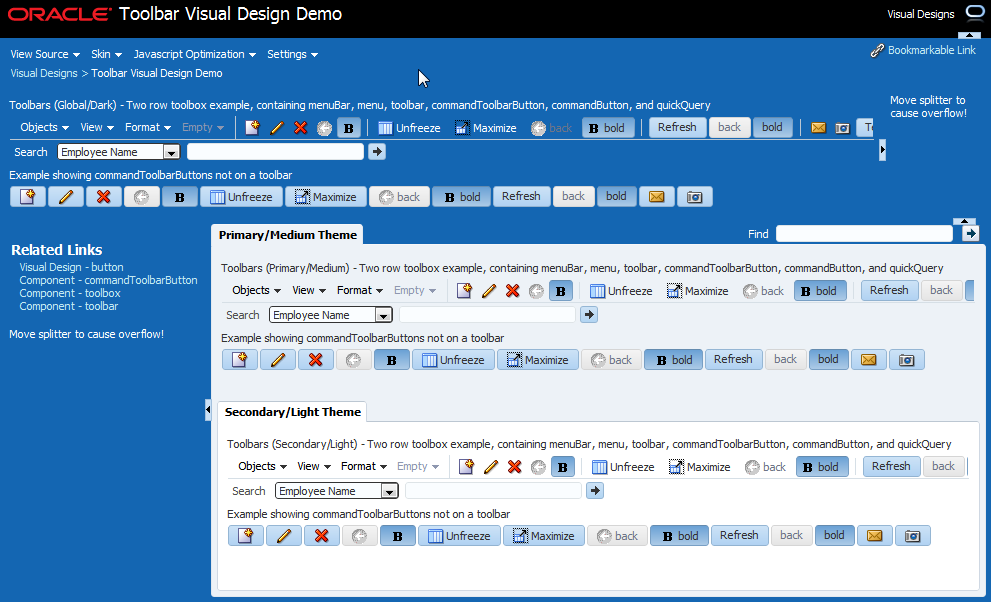
Task: Click Refresh in Primary/Medium non-toolbar row
Action: coord(733,359)
